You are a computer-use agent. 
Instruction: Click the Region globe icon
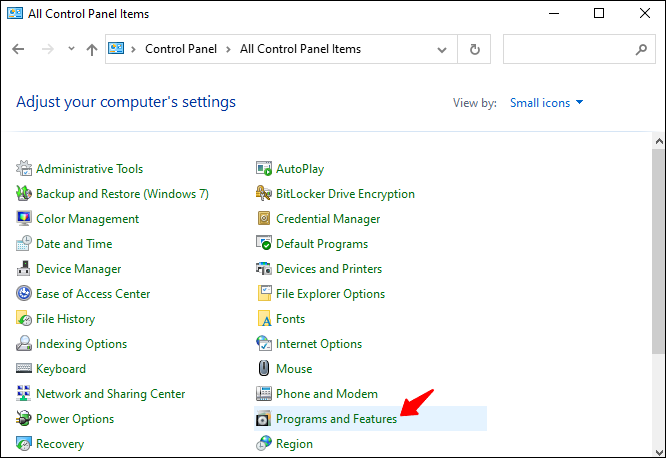click(264, 444)
